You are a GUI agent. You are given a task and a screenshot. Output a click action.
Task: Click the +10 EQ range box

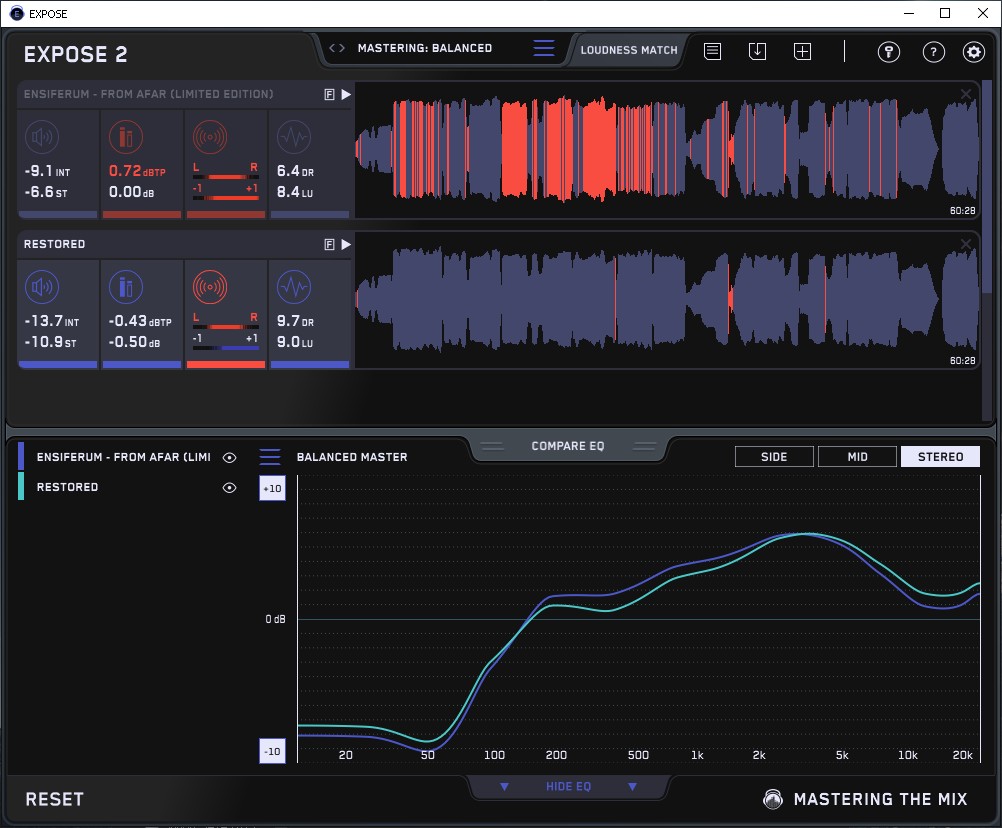272,489
